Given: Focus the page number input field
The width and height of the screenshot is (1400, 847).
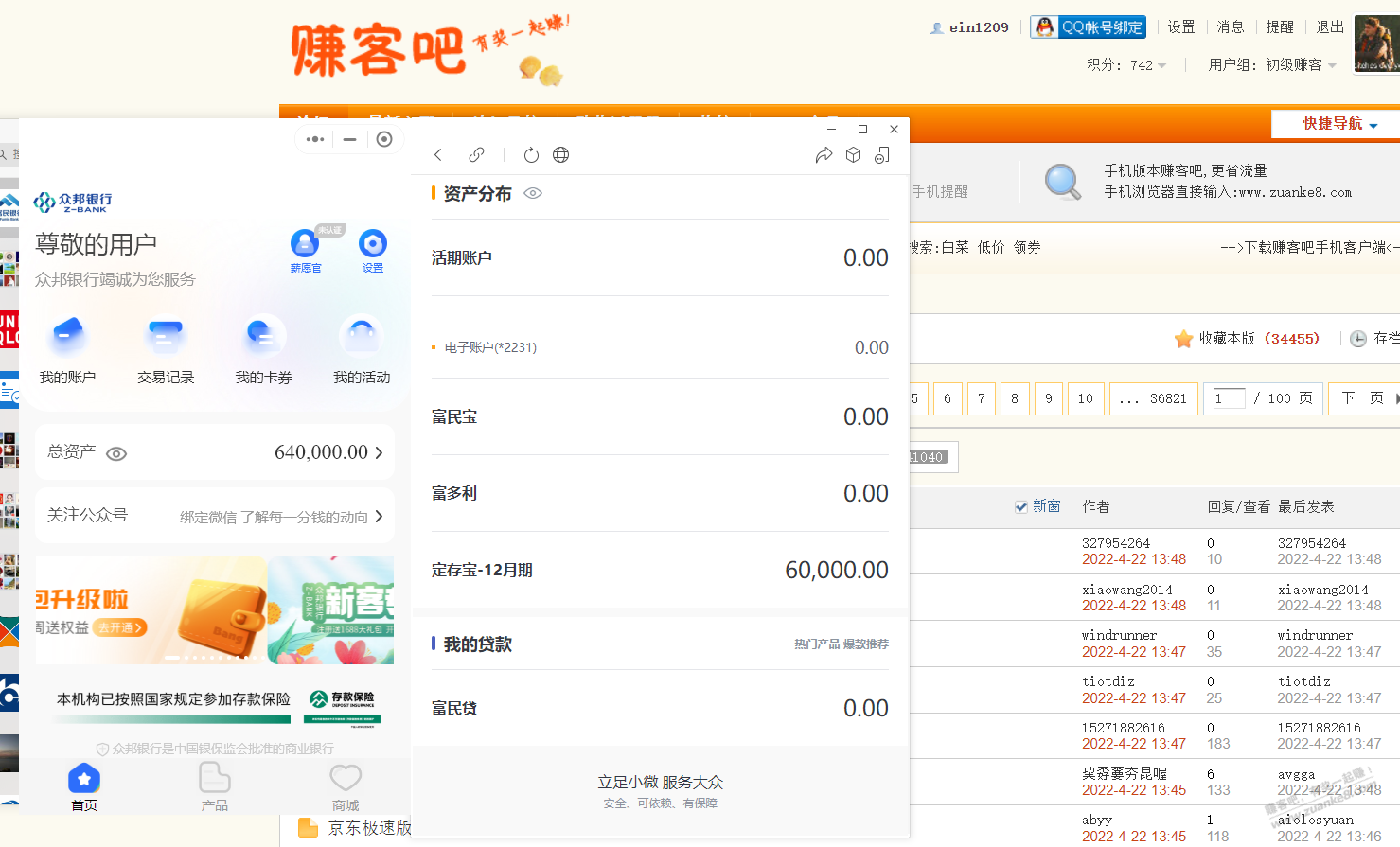Looking at the screenshot, I should point(1229,398).
